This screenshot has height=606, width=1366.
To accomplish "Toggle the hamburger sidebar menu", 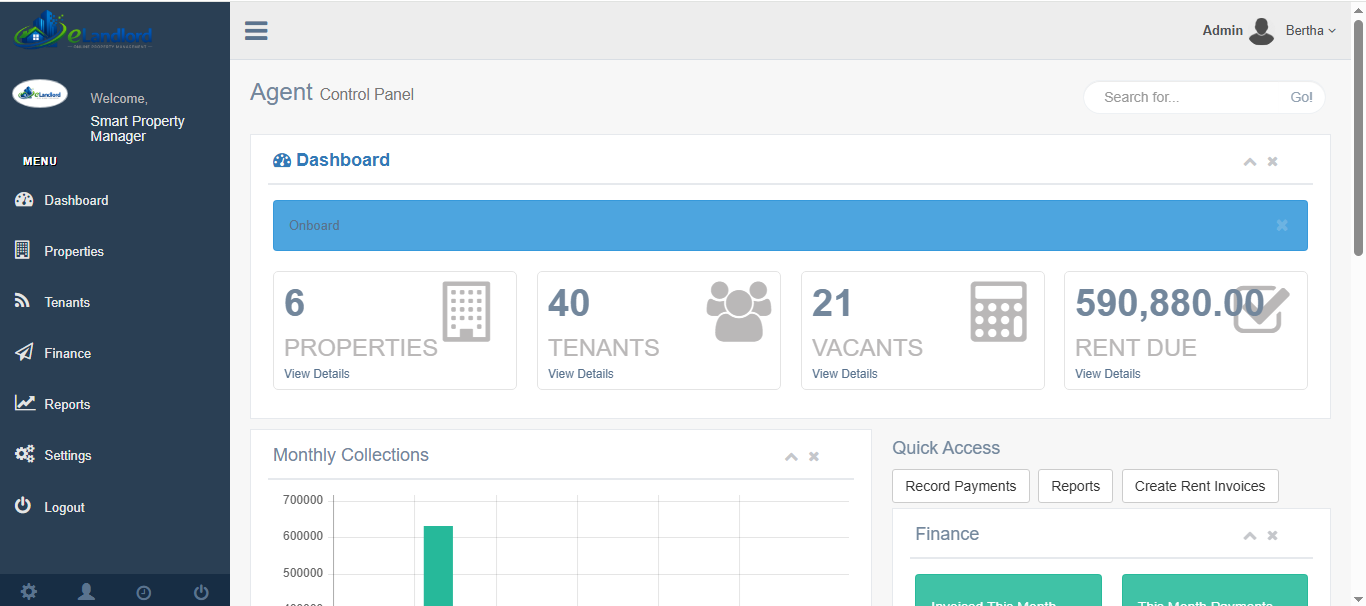I will click(x=256, y=31).
